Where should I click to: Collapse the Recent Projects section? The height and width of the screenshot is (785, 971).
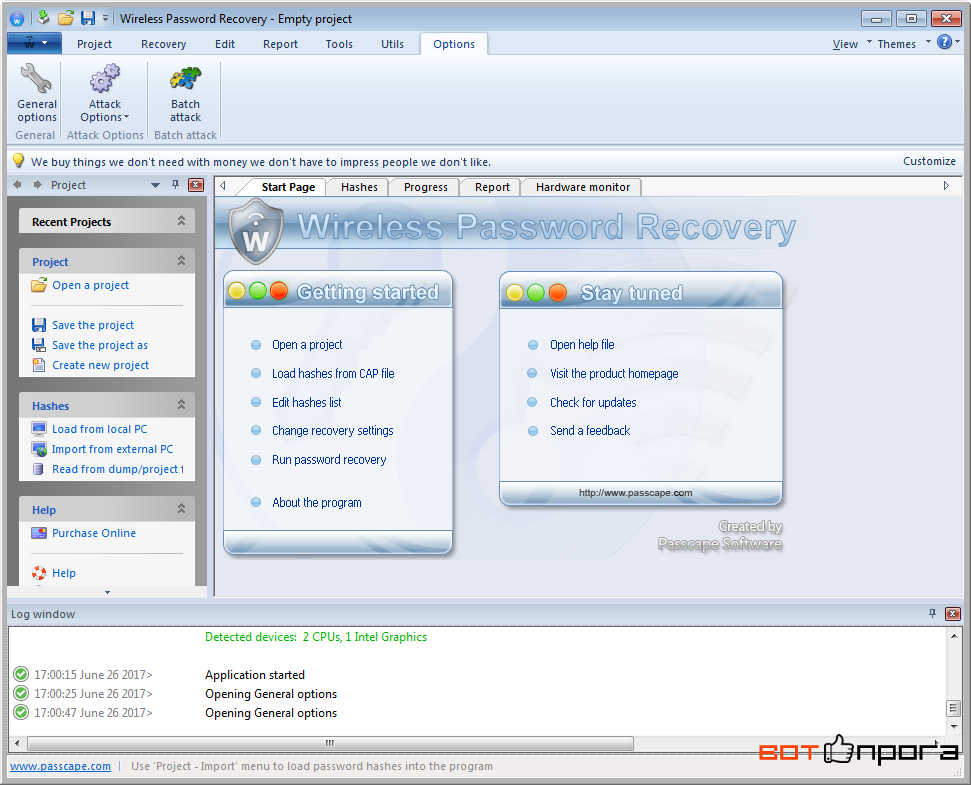click(x=181, y=220)
